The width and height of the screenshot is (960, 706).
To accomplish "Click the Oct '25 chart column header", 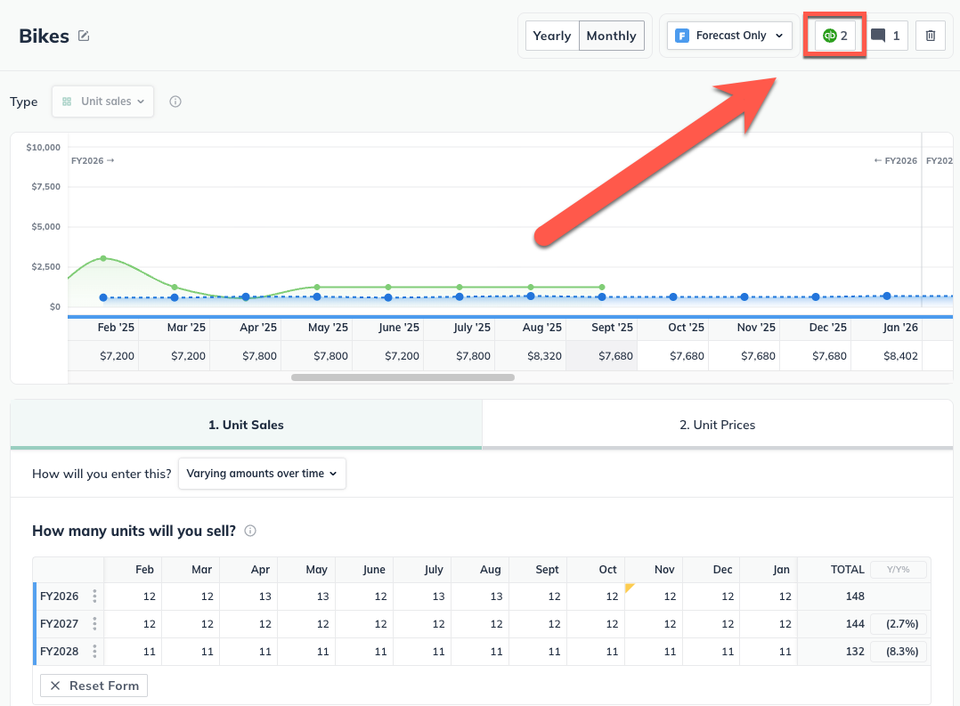I will pyautogui.click(x=686, y=328).
